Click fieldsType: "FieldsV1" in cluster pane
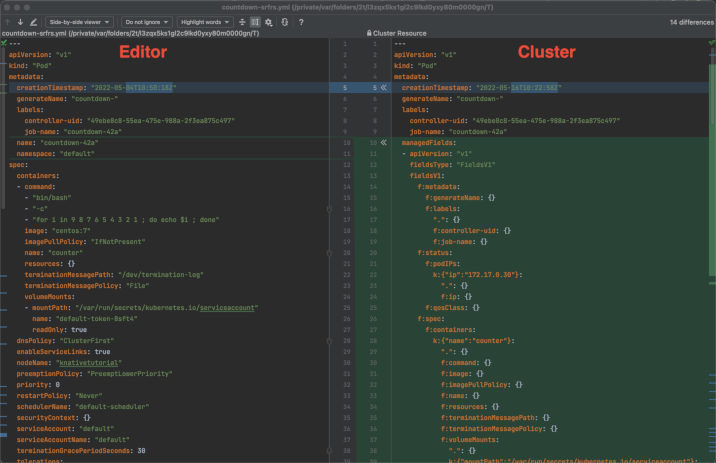 pyautogui.click(x=453, y=165)
